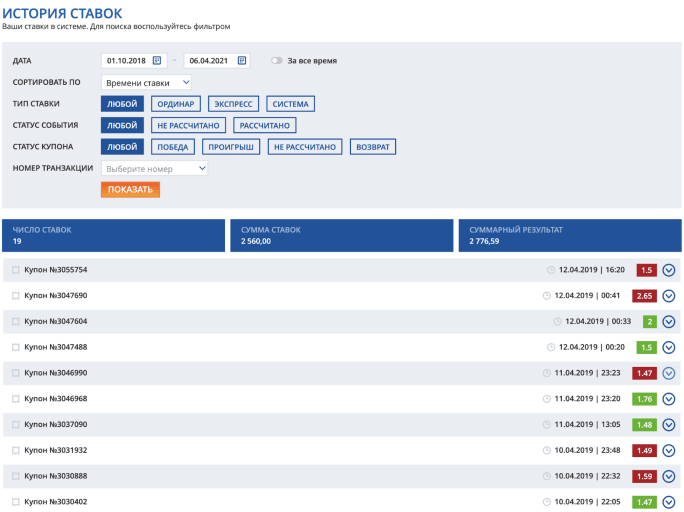Click clock icon beside 11.04.2019 | 13:05
The height and width of the screenshot is (512, 684).
pyautogui.click(x=547, y=424)
